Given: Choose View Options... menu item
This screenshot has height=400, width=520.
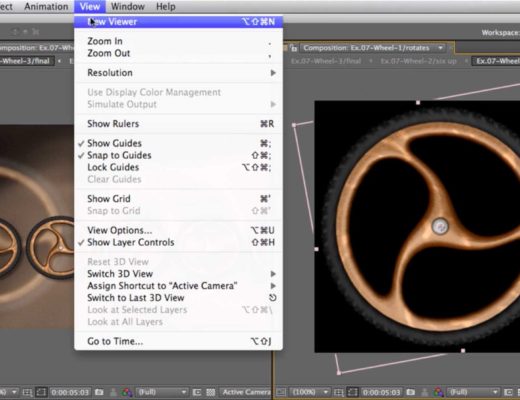Looking at the screenshot, I should click(x=179, y=230).
